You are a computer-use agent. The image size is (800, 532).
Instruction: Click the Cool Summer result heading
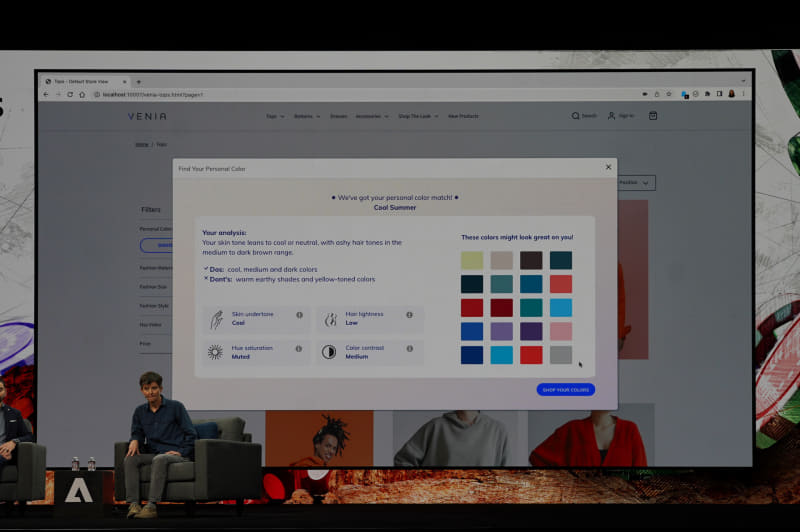tap(395, 208)
